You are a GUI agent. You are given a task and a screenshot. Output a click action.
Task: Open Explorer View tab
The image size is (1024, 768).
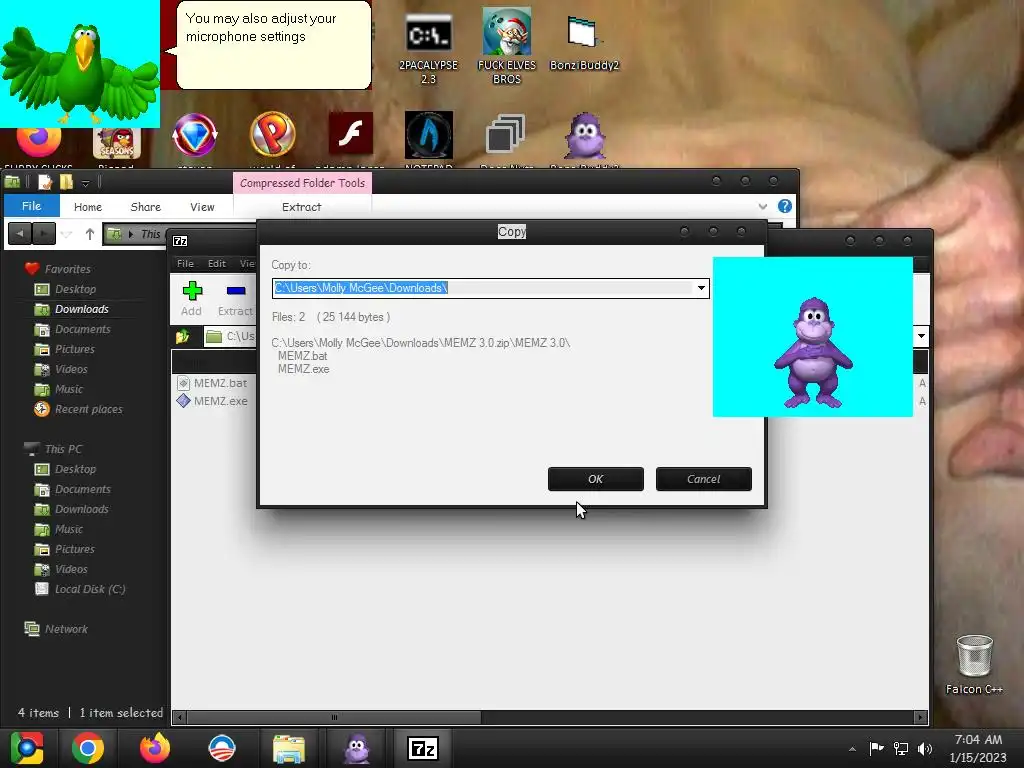(x=202, y=206)
